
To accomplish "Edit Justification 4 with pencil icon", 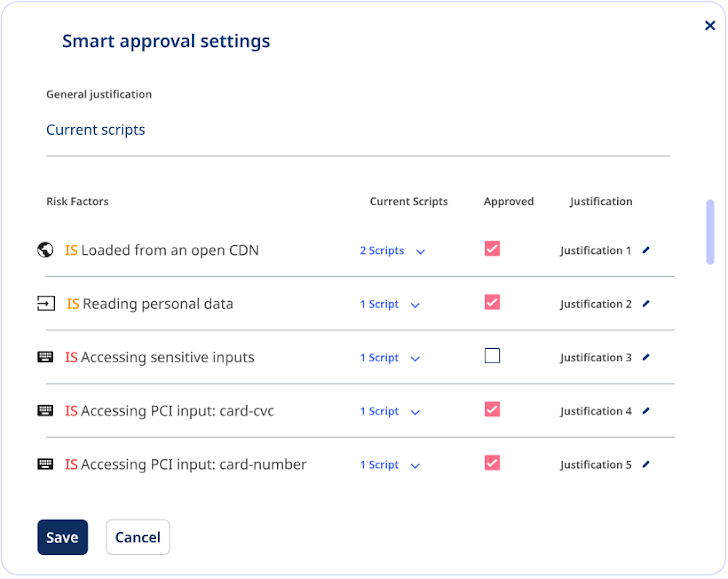I will (x=646, y=410).
